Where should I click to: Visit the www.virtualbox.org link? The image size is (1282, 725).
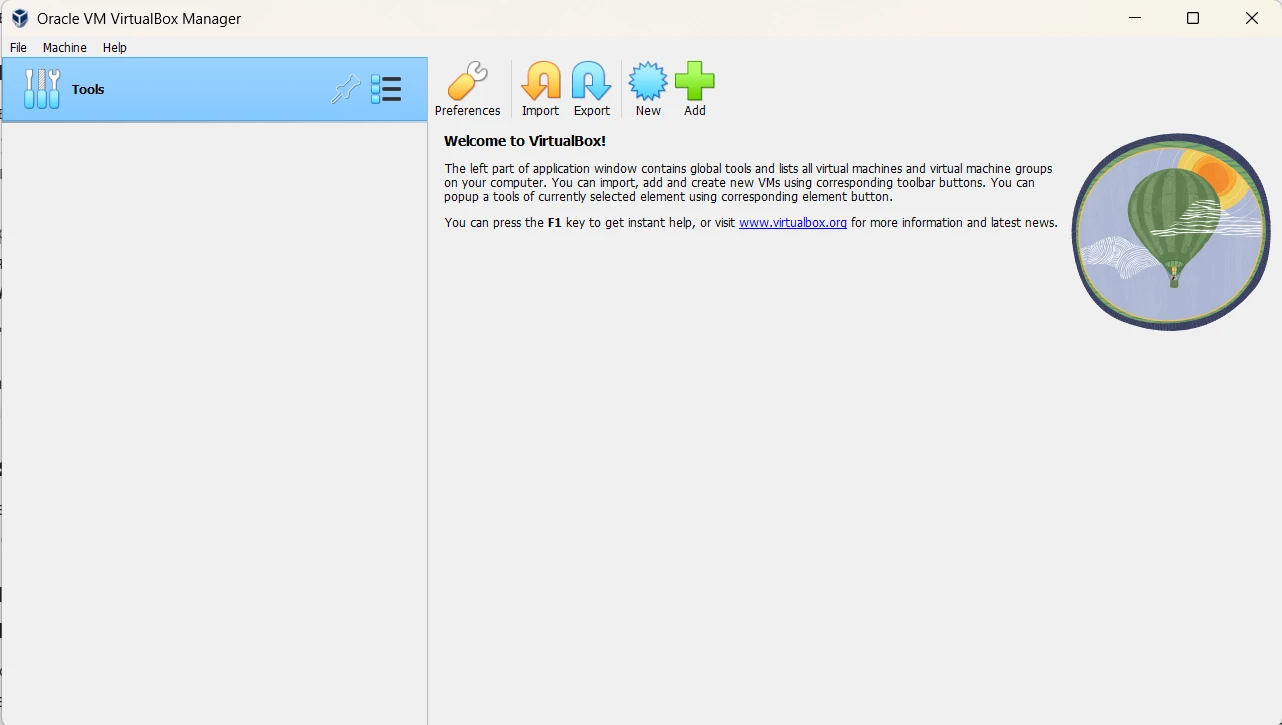coord(792,223)
